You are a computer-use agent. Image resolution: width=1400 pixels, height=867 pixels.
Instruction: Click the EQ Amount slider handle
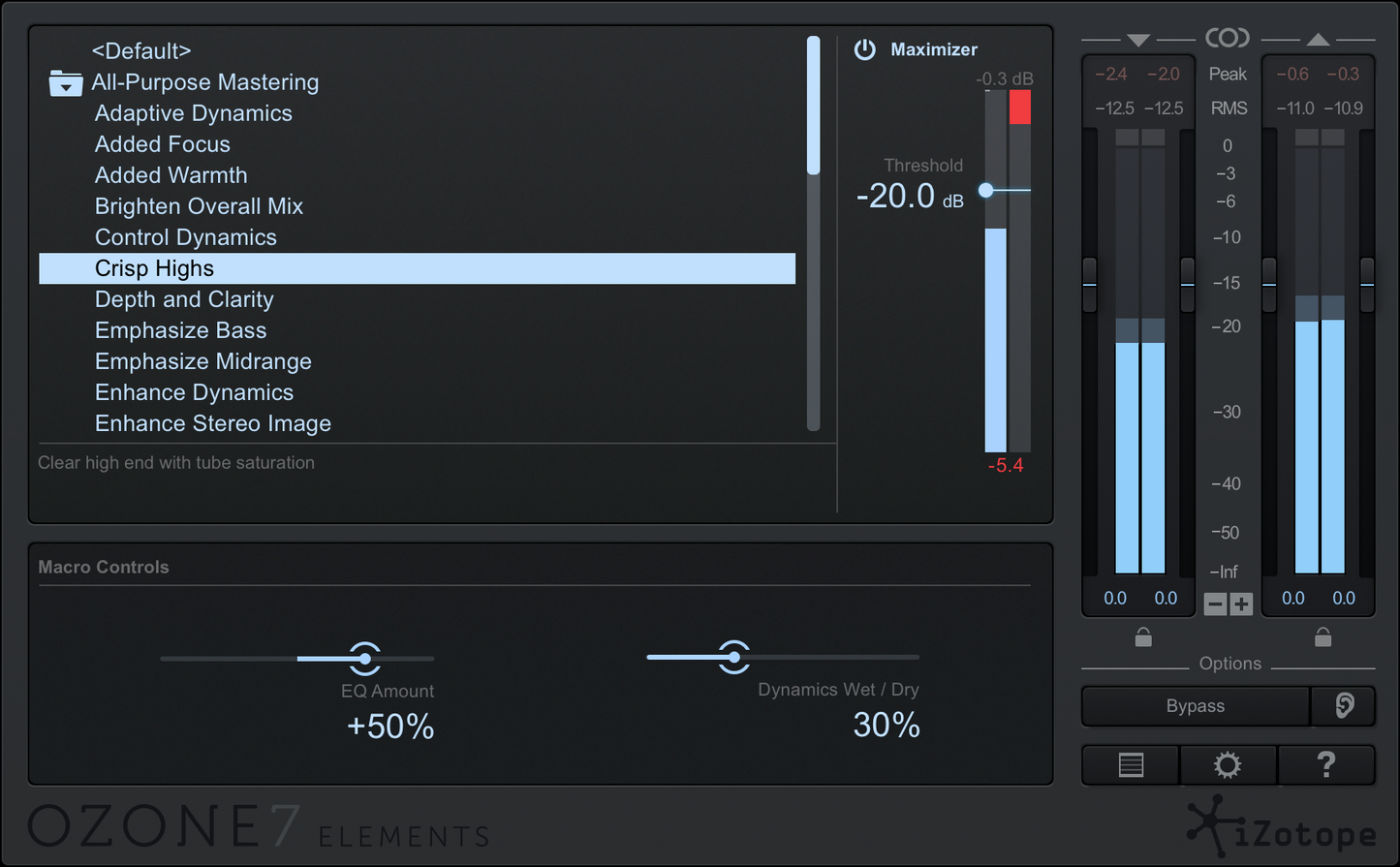point(365,659)
